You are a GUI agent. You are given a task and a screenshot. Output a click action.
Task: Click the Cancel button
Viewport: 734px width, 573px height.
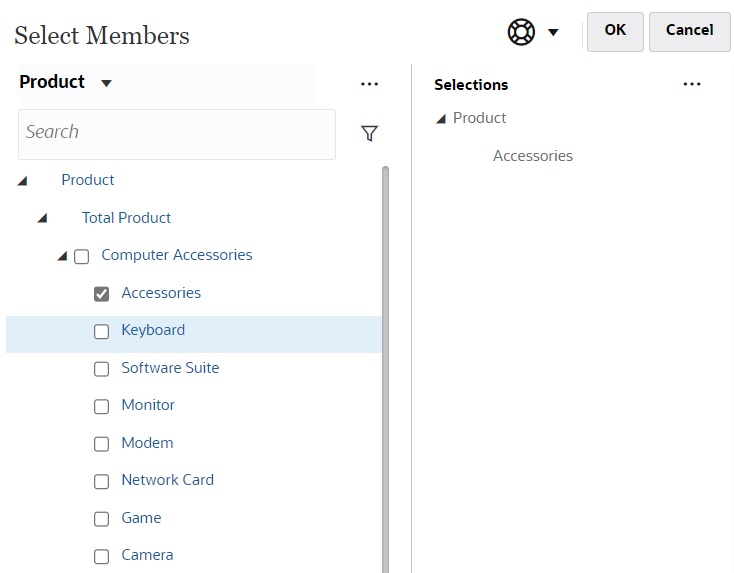click(x=689, y=31)
